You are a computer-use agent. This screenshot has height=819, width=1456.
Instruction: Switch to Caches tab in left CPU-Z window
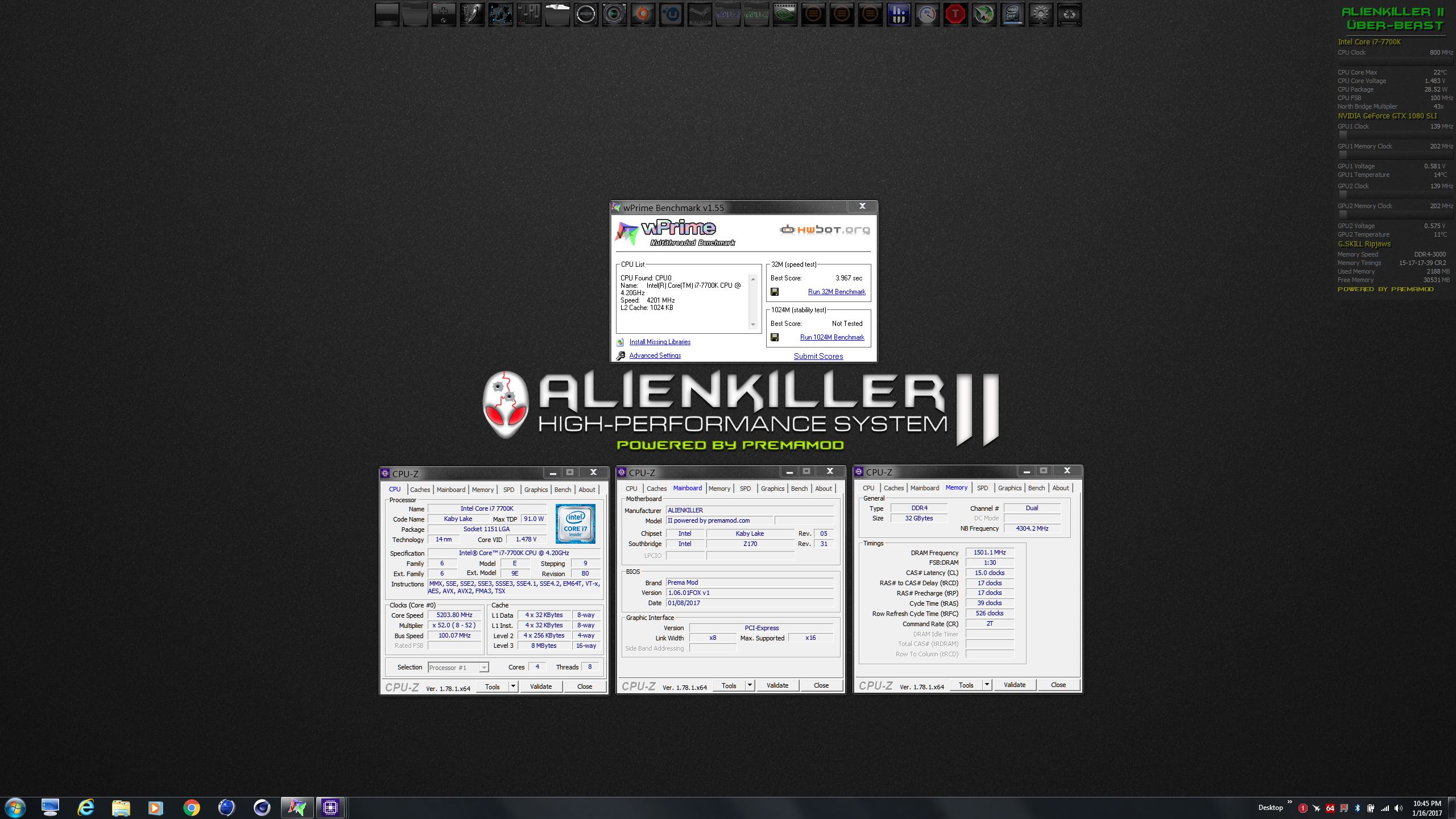point(420,490)
